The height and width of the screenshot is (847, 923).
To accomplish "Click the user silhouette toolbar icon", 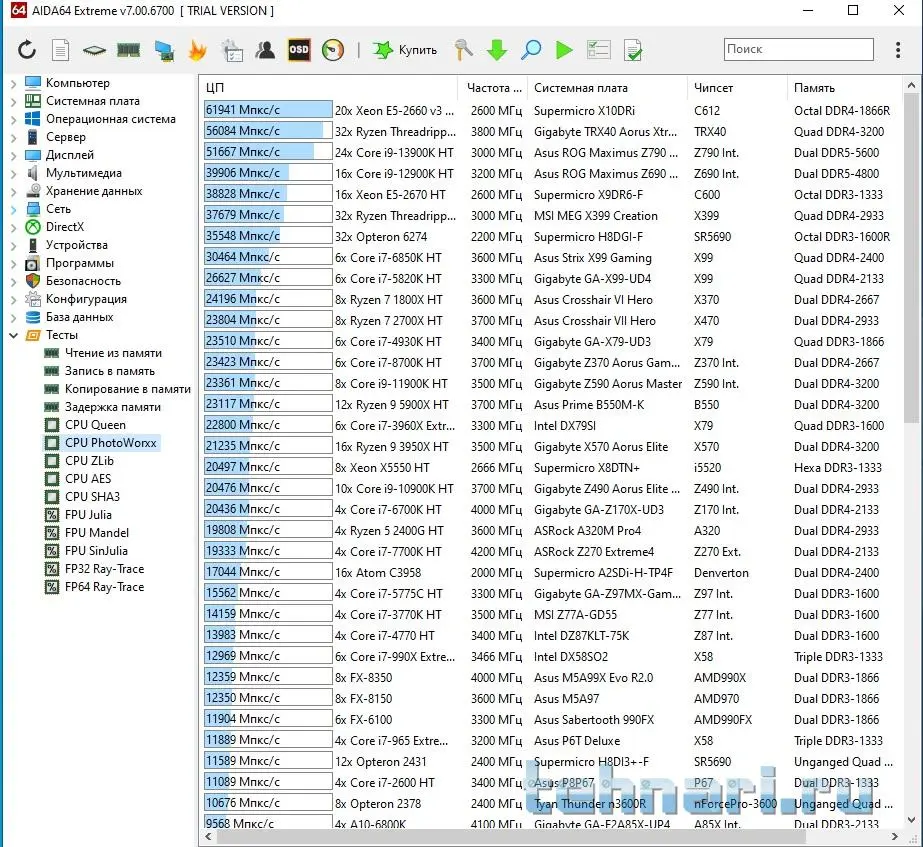I will tap(265, 50).
